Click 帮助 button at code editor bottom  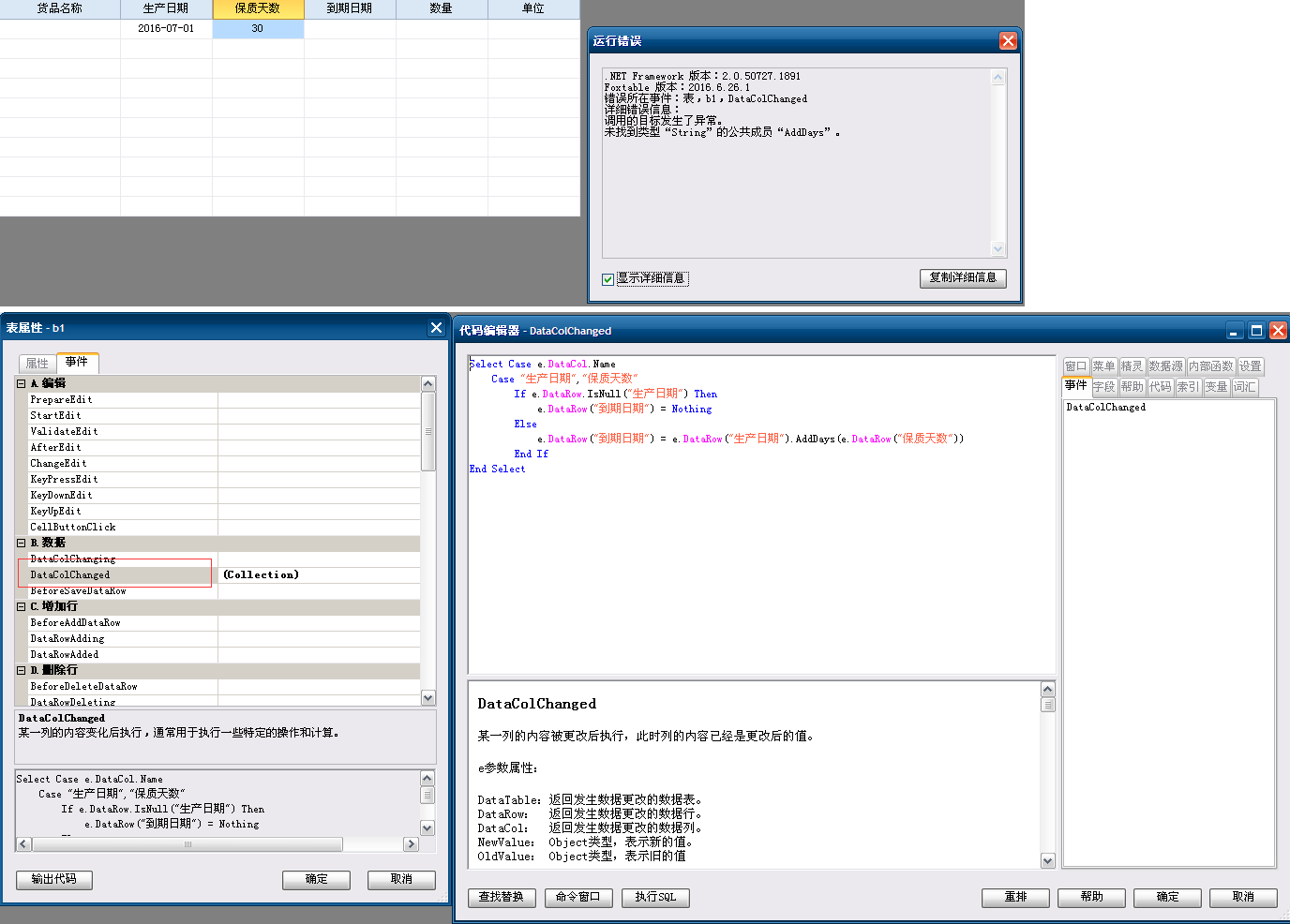pos(1091,898)
